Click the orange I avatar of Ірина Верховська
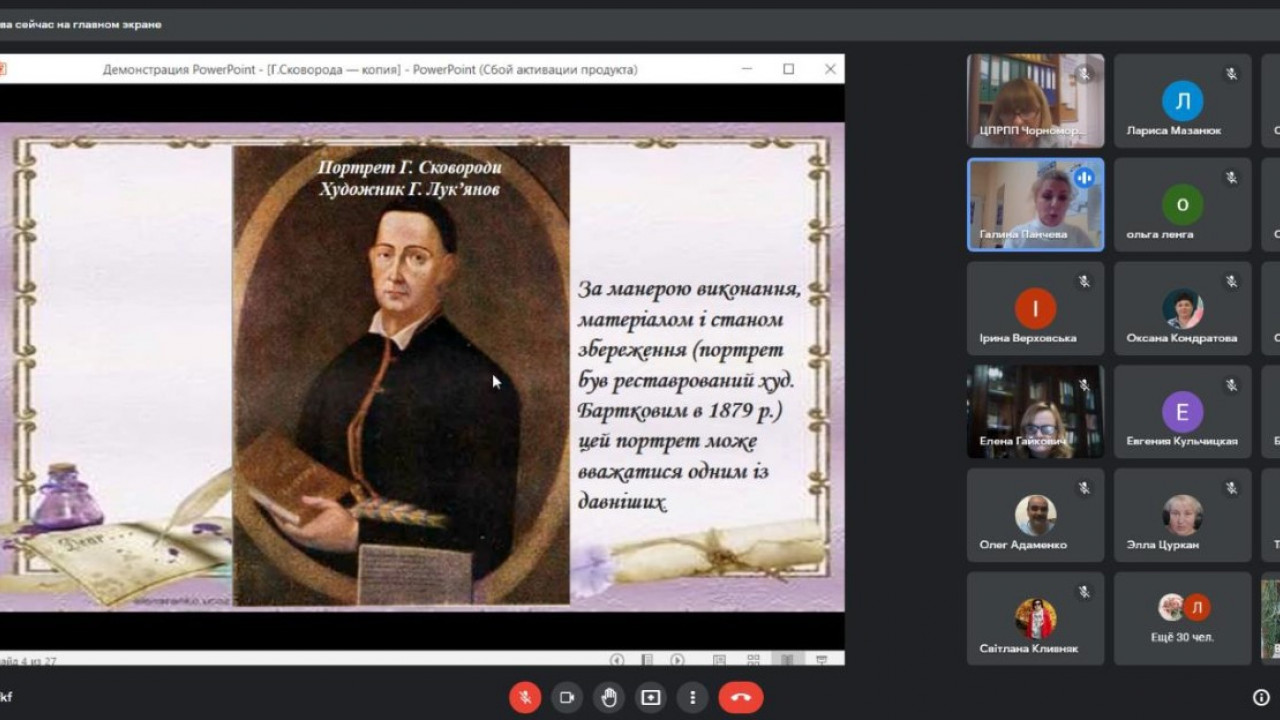This screenshot has width=1280, height=720. 1035,308
